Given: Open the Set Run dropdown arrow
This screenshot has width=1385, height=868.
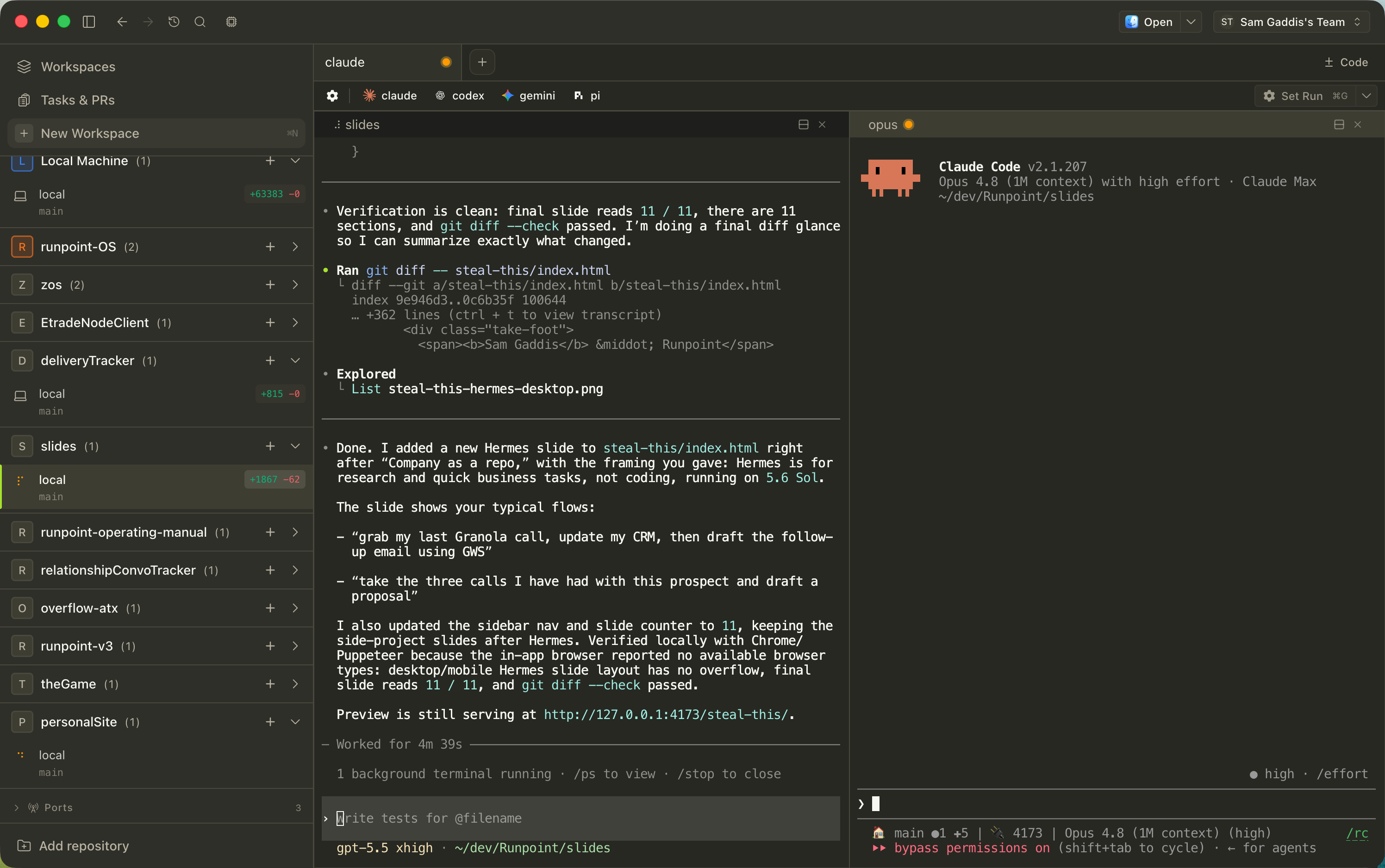Looking at the screenshot, I should coord(1366,96).
